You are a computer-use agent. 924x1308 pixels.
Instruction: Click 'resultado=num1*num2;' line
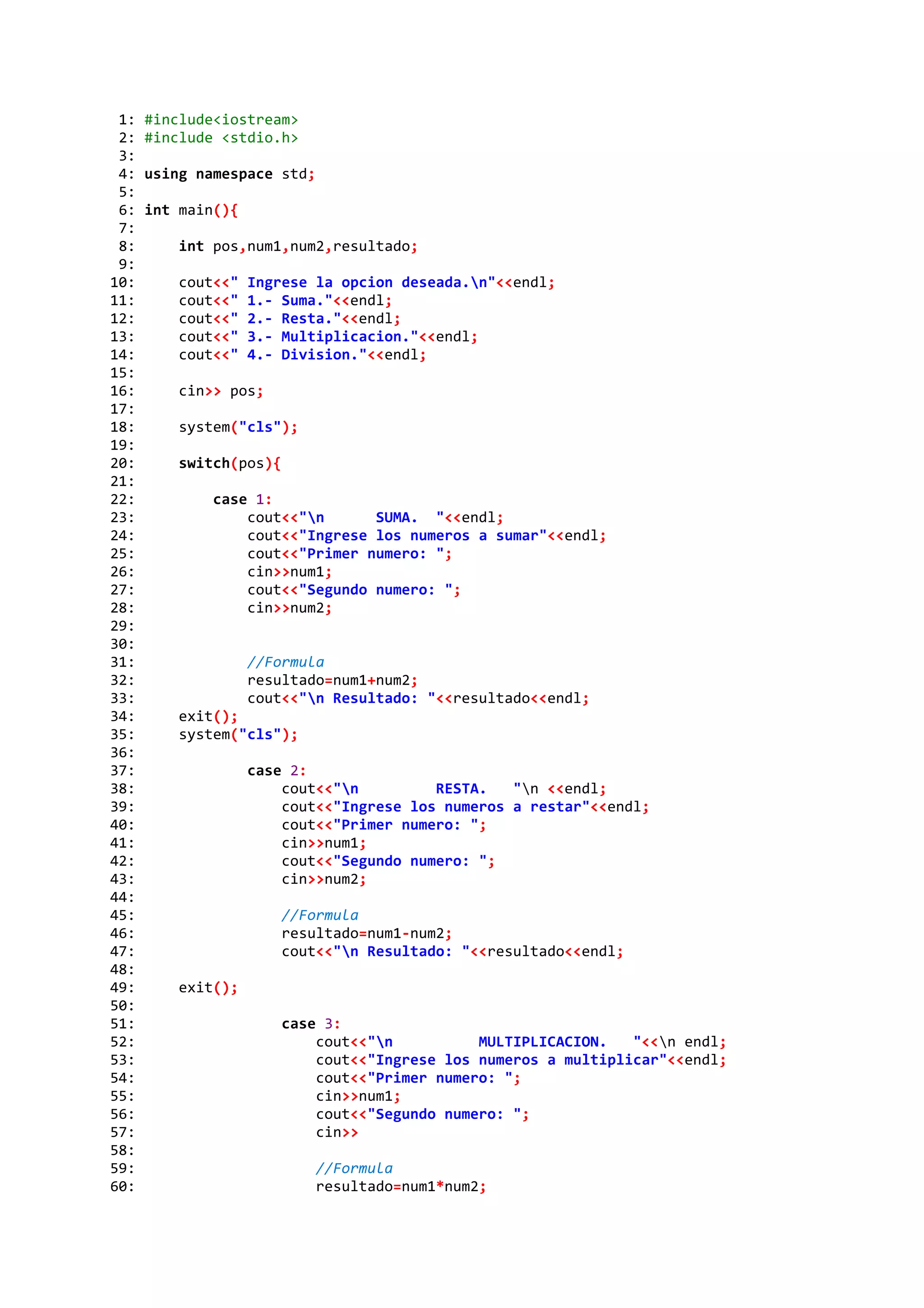point(401,1187)
